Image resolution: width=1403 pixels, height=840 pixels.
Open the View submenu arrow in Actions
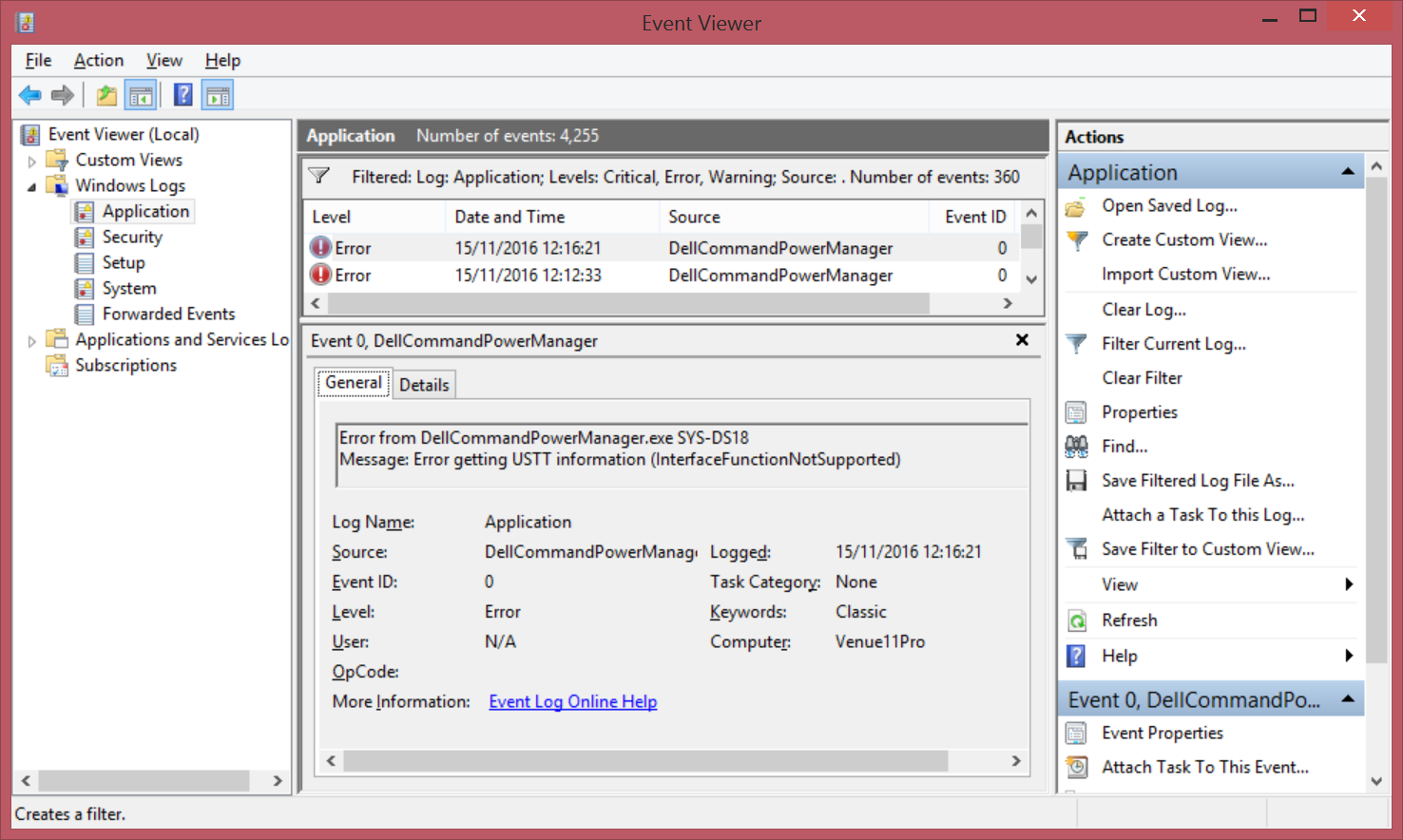1349,584
